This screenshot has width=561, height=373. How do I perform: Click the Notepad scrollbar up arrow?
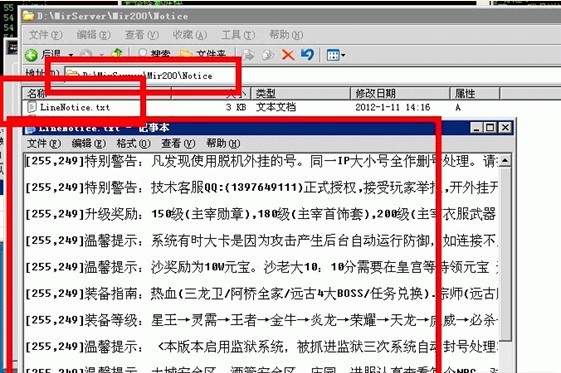pyautogui.click(x=504, y=161)
